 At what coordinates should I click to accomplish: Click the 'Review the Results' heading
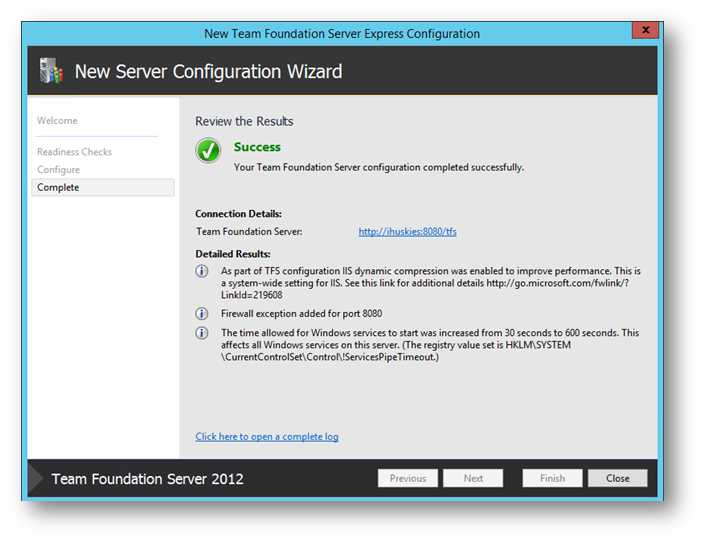[244, 121]
